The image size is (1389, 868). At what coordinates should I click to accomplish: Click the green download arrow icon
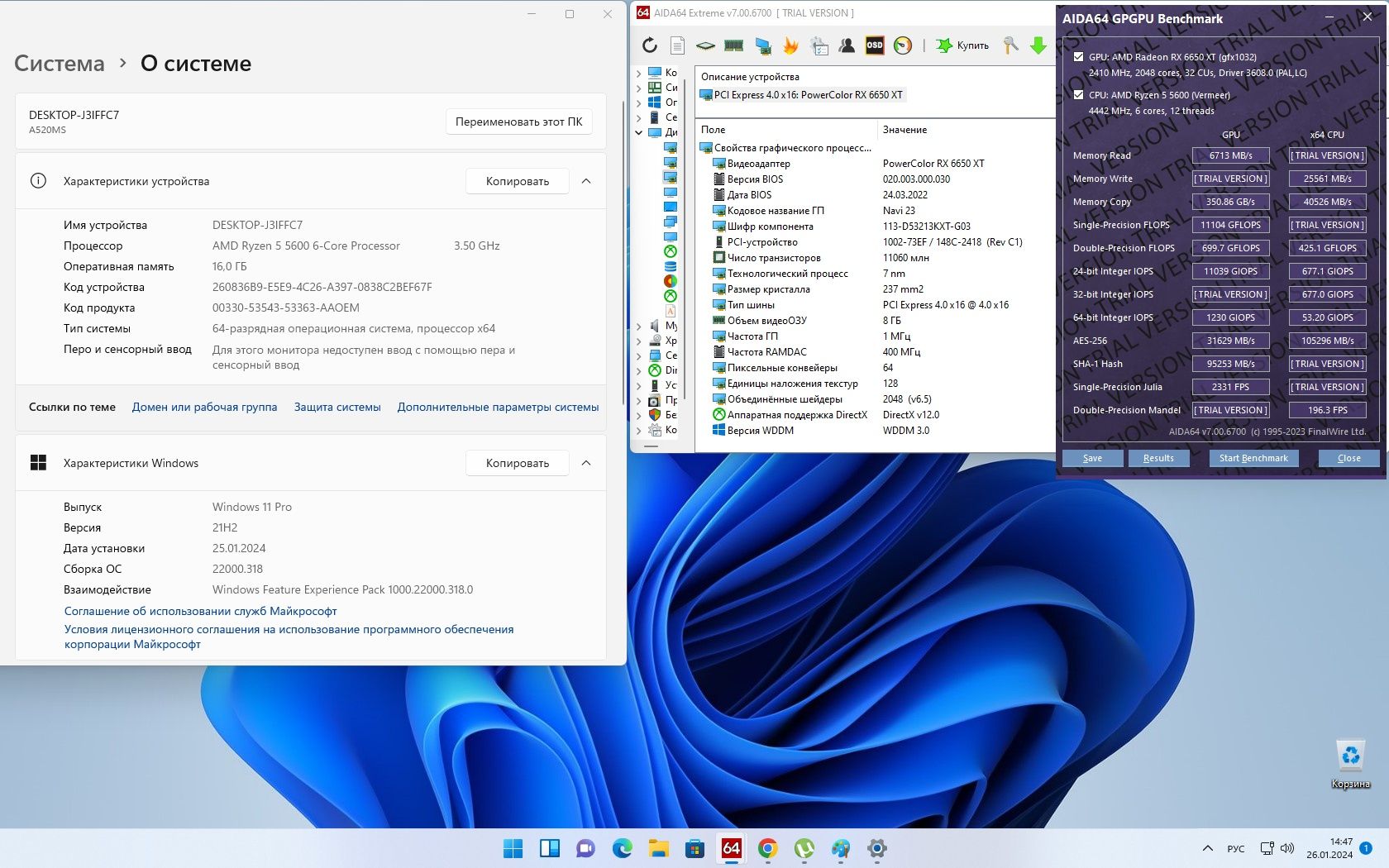point(1038,45)
